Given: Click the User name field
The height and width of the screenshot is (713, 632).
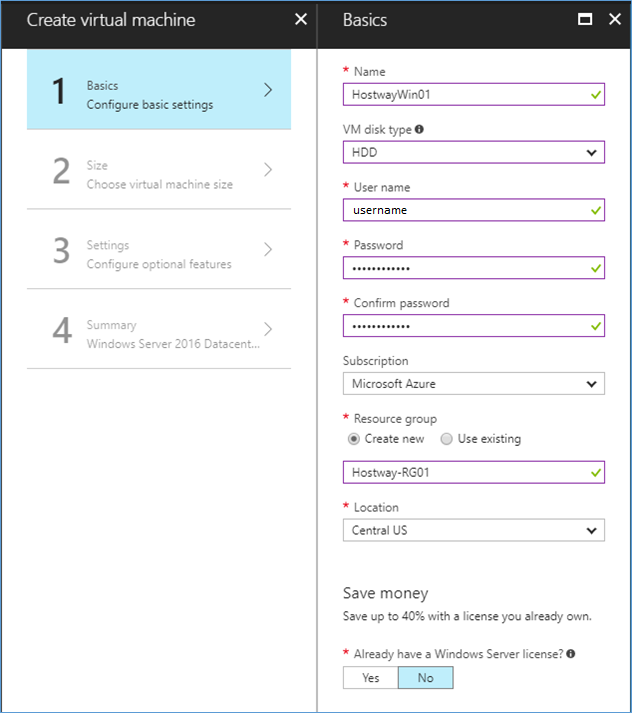Looking at the screenshot, I should pyautogui.click(x=474, y=210).
